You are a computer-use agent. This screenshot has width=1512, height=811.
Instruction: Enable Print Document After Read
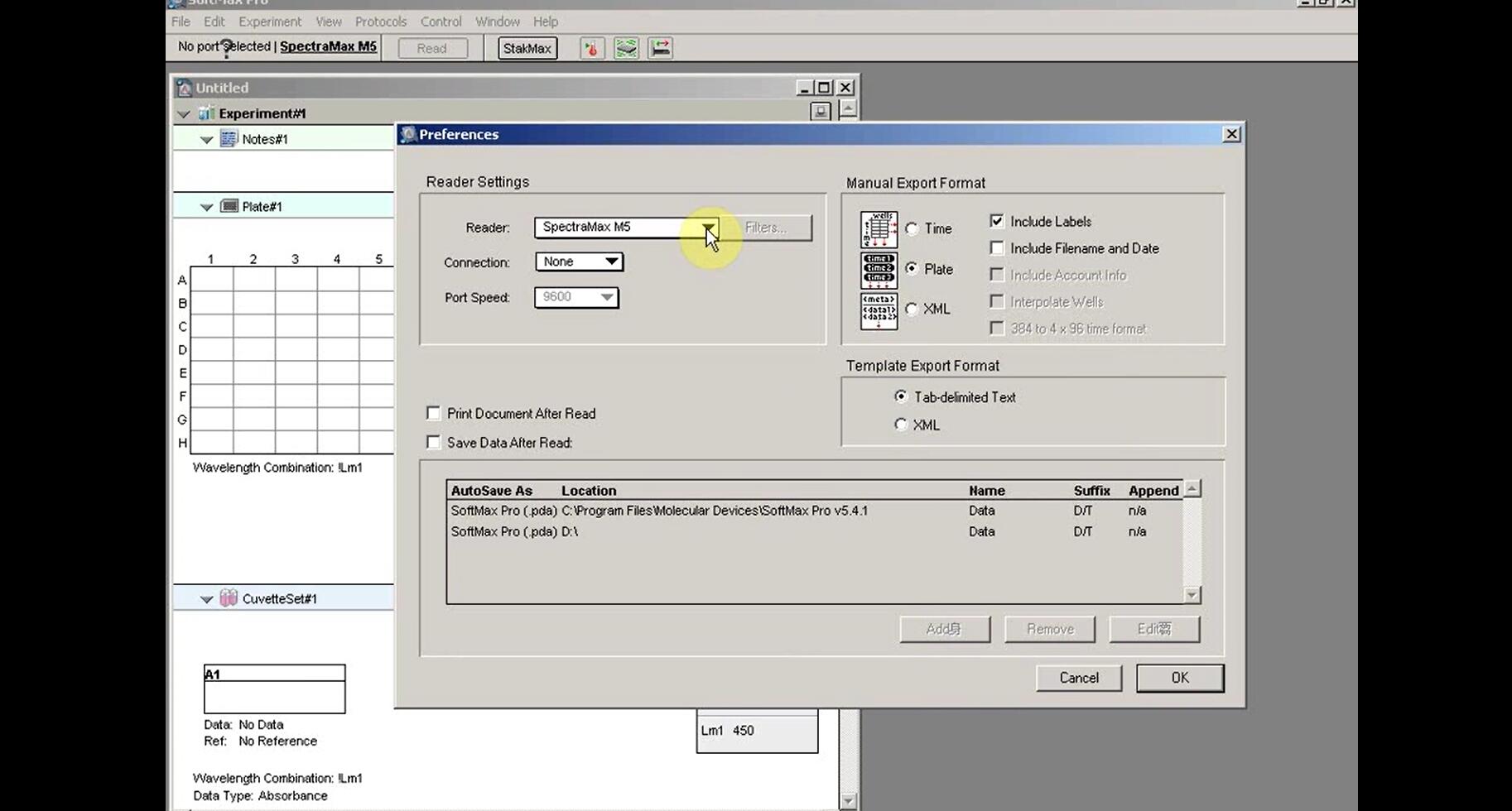point(433,413)
